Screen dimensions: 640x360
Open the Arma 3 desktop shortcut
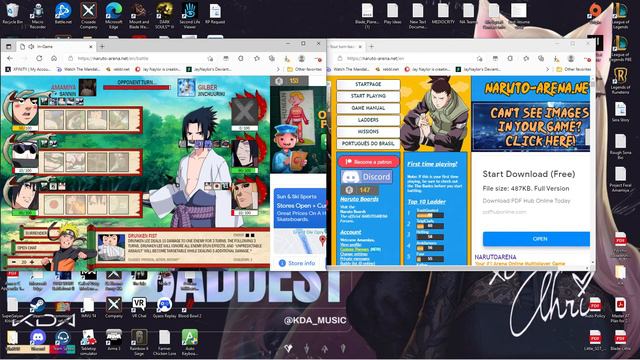point(114,340)
